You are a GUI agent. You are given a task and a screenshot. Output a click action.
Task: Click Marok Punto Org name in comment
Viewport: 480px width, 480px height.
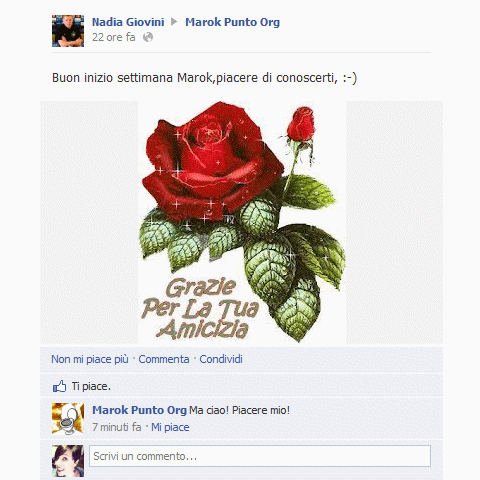click(x=139, y=410)
